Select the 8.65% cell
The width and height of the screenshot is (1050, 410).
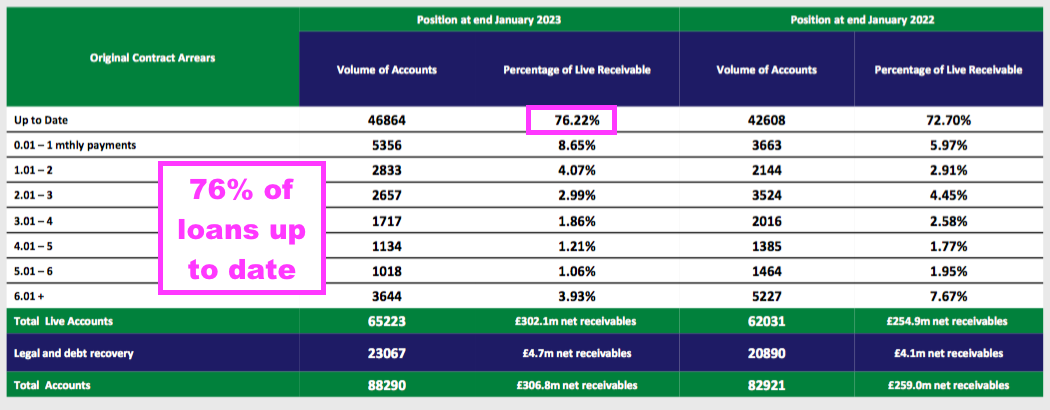[x=577, y=145]
